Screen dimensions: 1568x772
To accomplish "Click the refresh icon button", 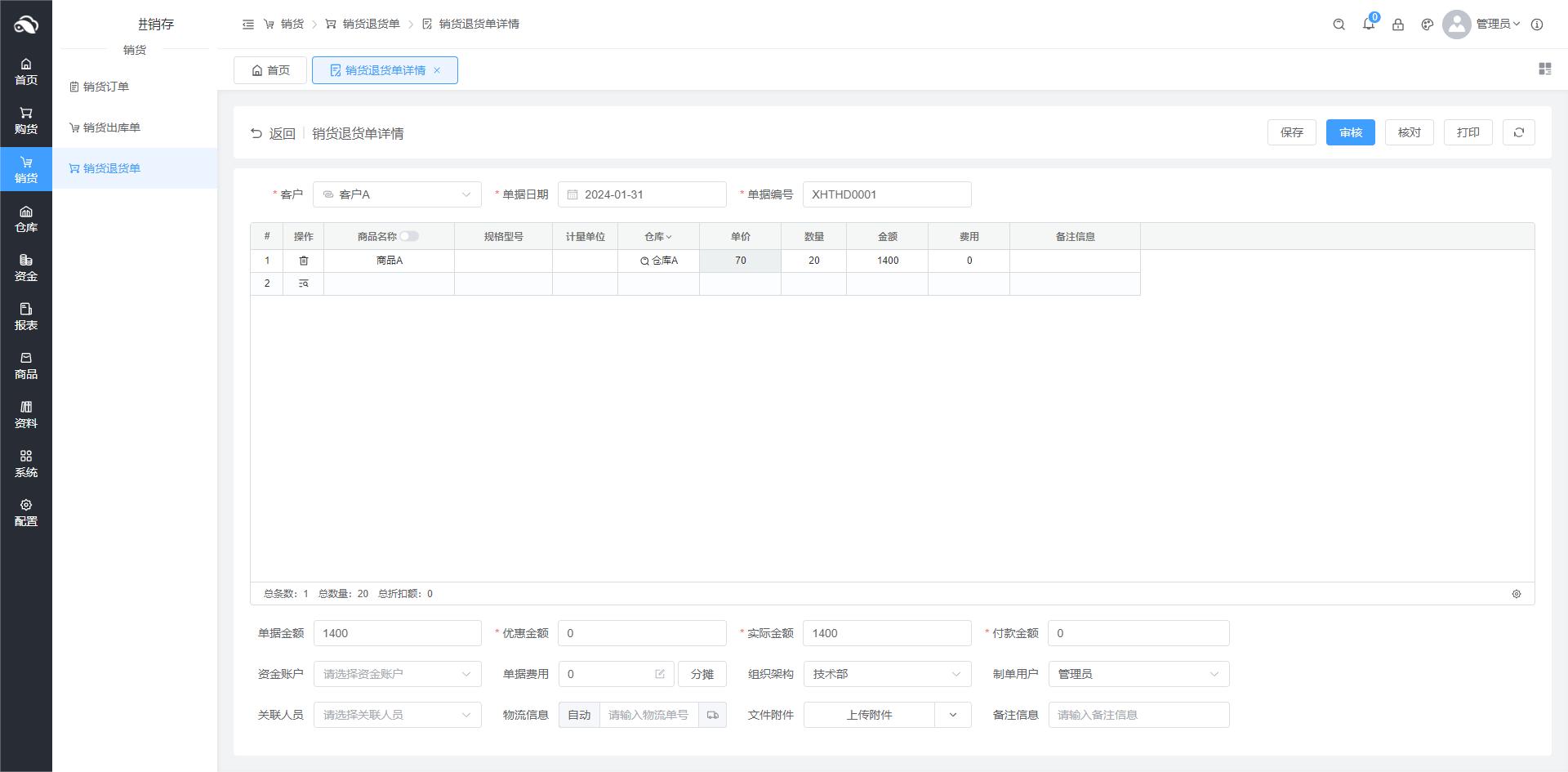I will (x=1518, y=132).
